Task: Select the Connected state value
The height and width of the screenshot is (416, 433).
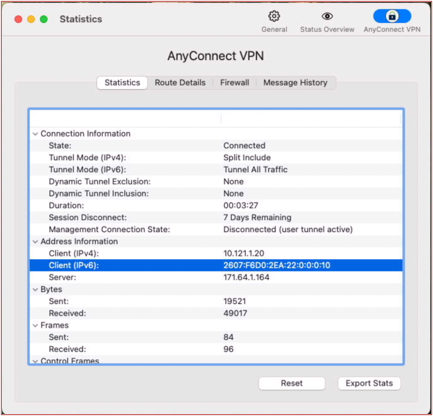Action: pos(244,146)
